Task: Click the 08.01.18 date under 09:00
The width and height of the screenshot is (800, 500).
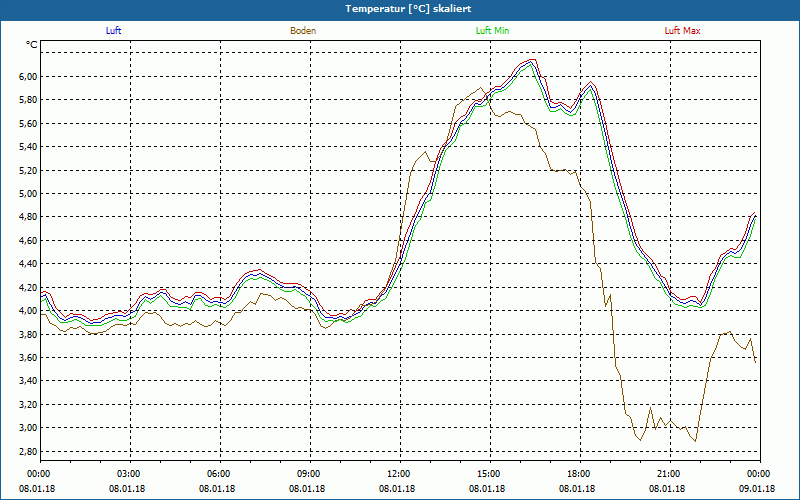Action: pyautogui.click(x=307, y=489)
